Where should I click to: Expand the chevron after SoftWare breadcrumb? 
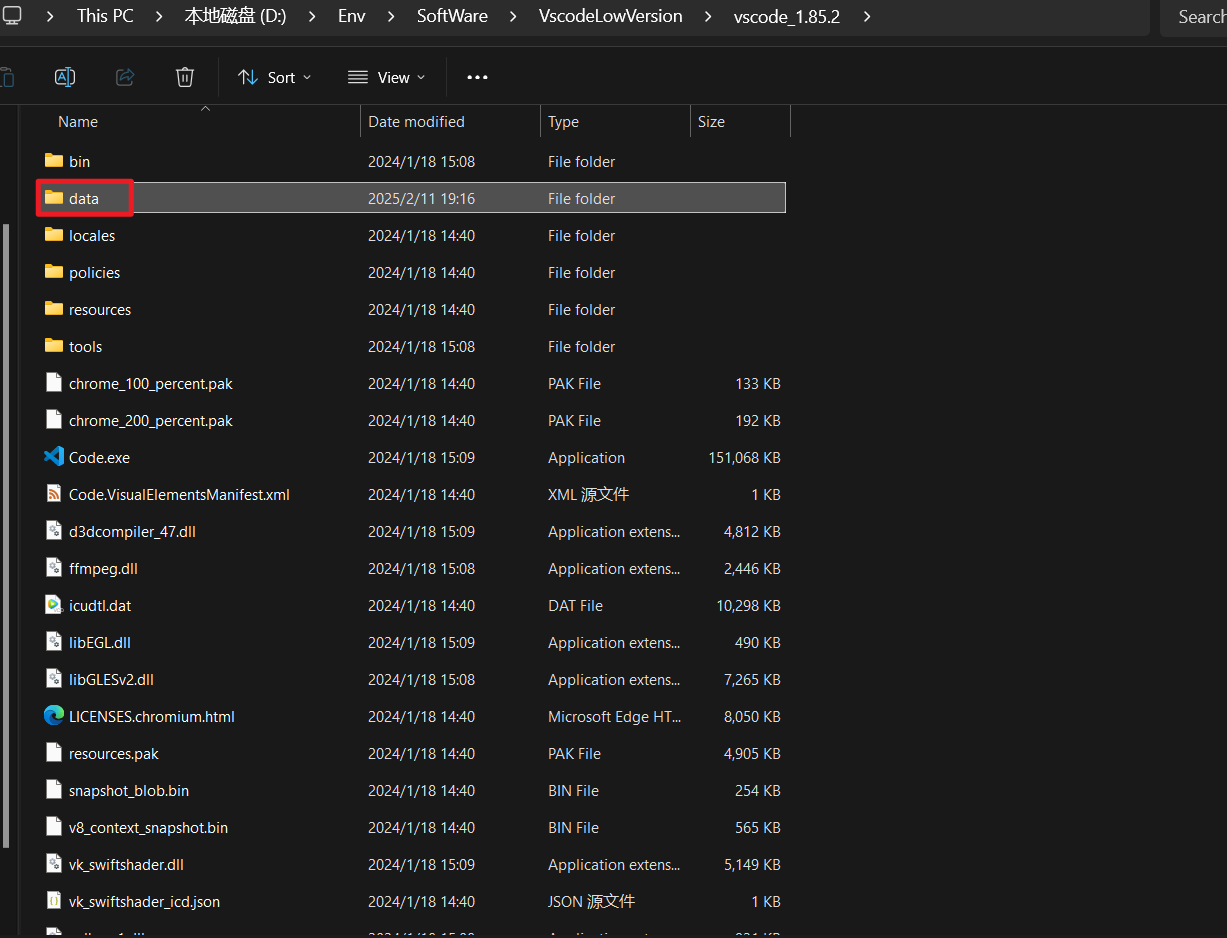click(x=513, y=16)
